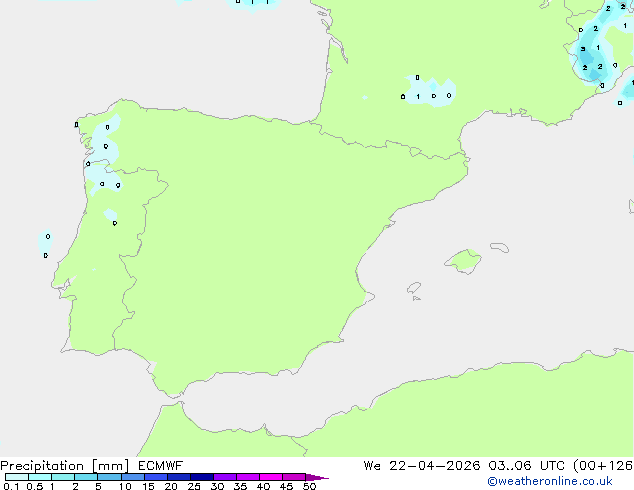Click the "20" legend scale label
The image size is (634, 490).
click(x=171, y=486)
